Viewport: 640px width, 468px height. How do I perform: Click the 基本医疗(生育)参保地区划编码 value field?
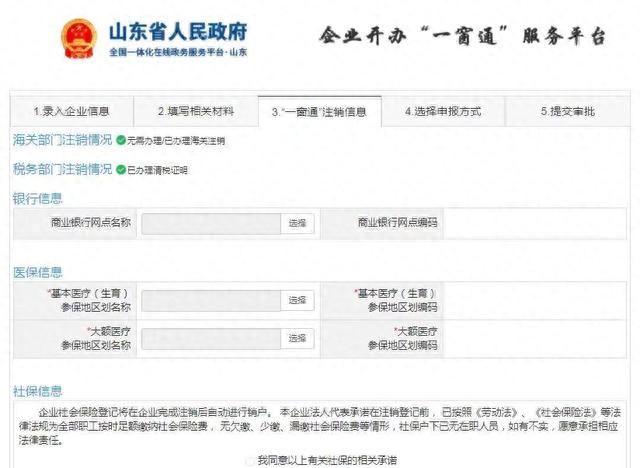[x=535, y=300]
